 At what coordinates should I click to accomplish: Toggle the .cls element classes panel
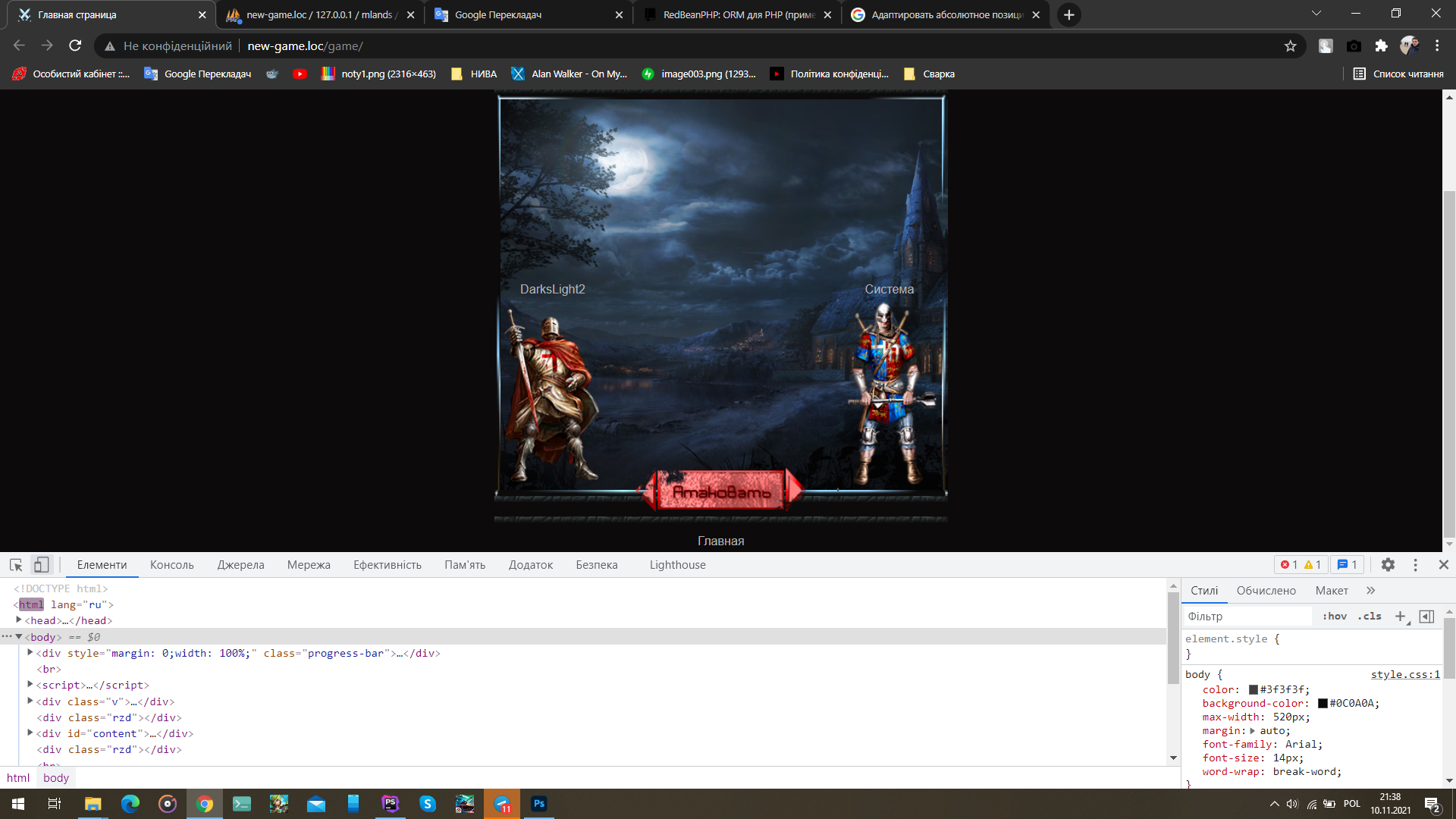coord(1370,617)
